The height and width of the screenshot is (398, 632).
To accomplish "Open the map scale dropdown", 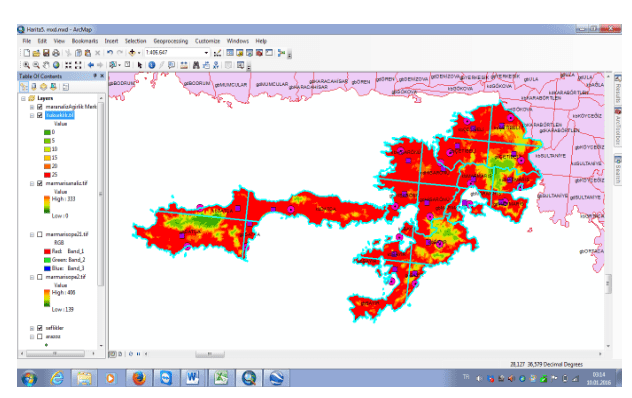I will pyautogui.click(x=206, y=53).
